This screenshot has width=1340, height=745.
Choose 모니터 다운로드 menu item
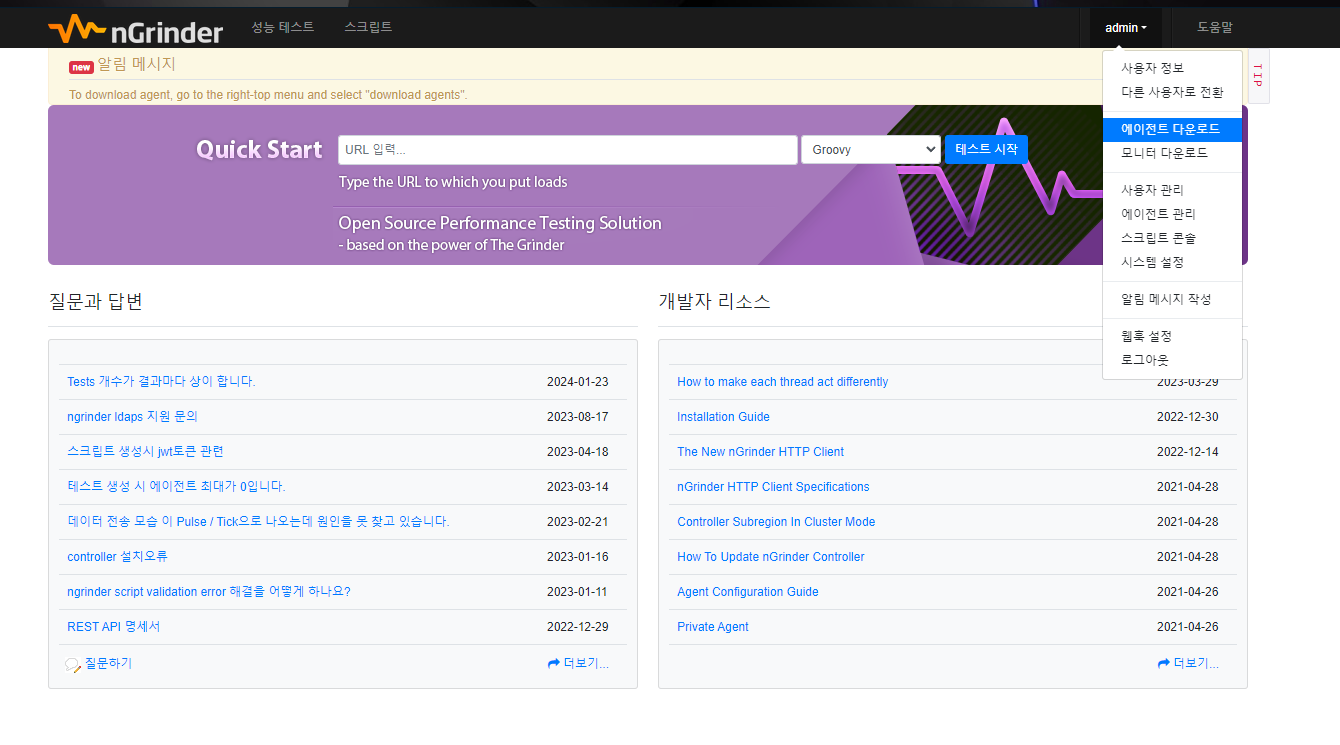(x=1172, y=153)
